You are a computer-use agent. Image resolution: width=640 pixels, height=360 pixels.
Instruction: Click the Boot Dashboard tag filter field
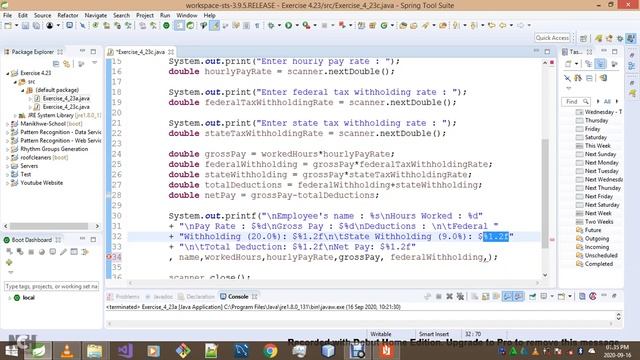coord(51,287)
